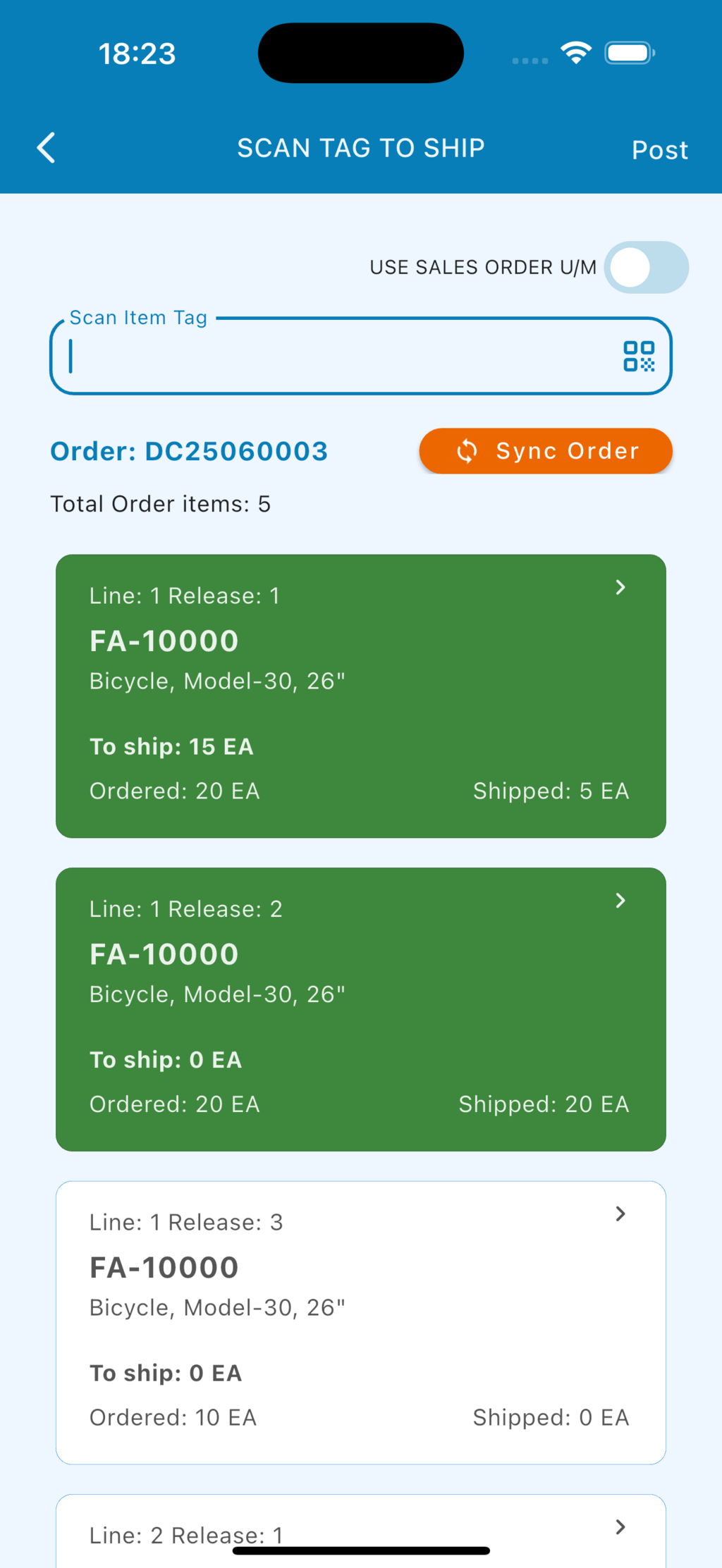This screenshot has width=722, height=1568.
Task: Tap the Wi-Fi status icon
Action: (x=576, y=53)
